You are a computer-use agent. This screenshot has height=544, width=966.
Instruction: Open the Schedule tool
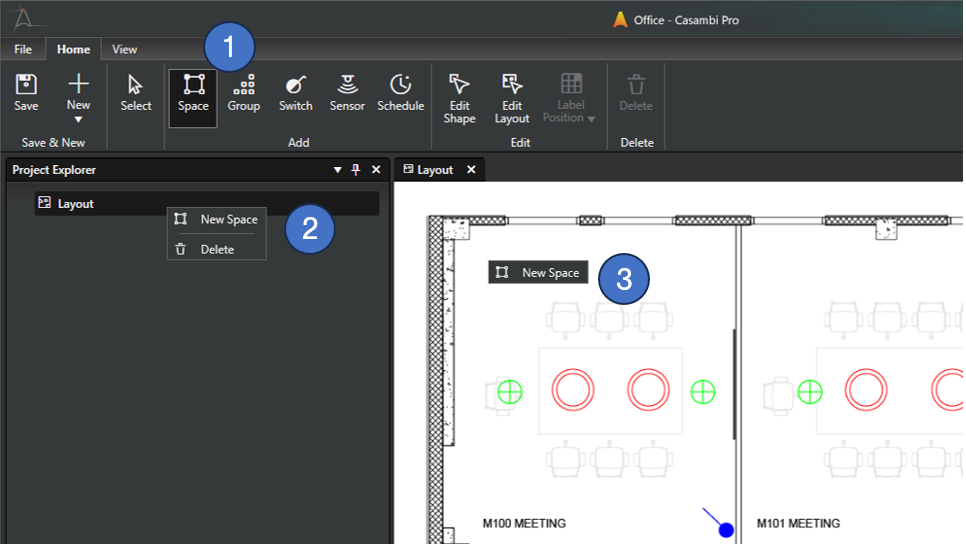pyautogui.click(x=400, y=93)
